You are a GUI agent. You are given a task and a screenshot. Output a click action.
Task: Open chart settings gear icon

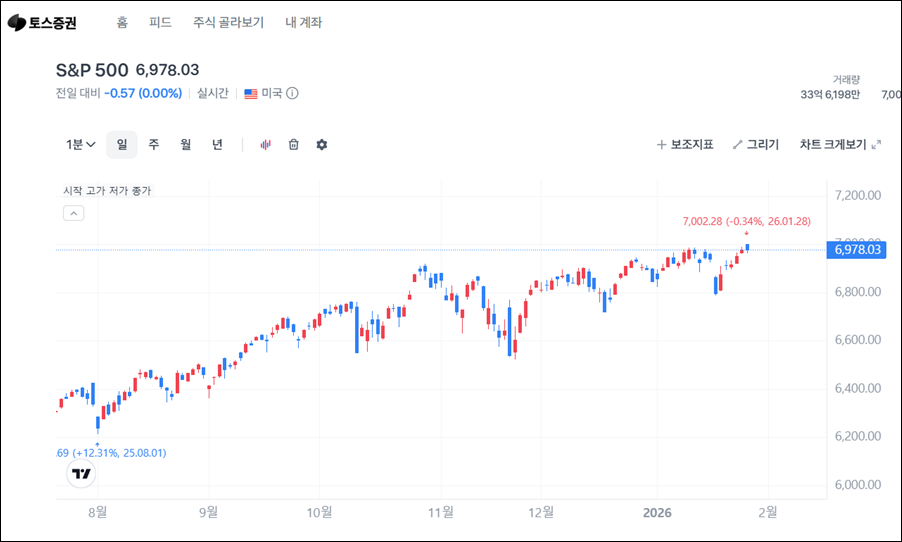(x=322, y=144)
